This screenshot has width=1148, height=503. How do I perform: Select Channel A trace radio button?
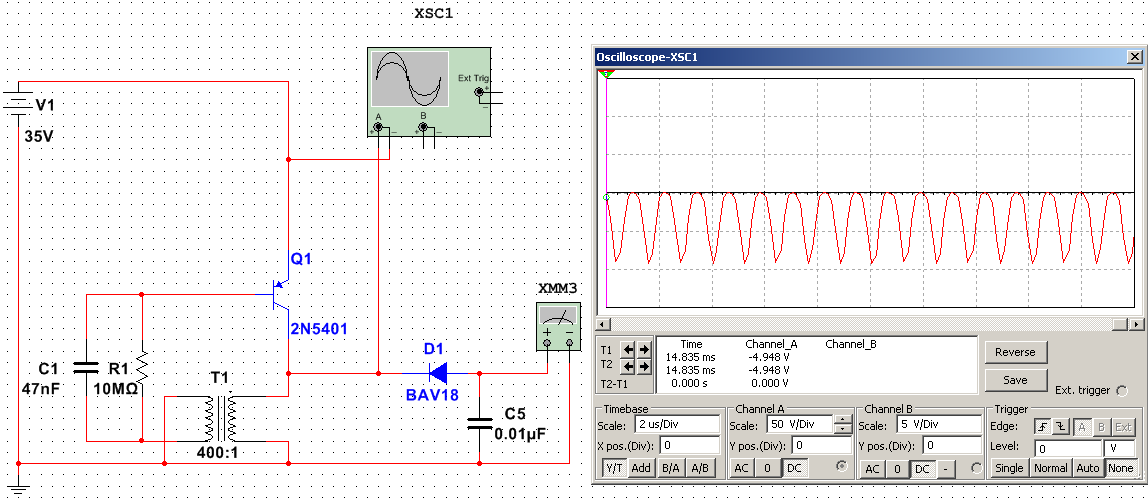[841, 465]
